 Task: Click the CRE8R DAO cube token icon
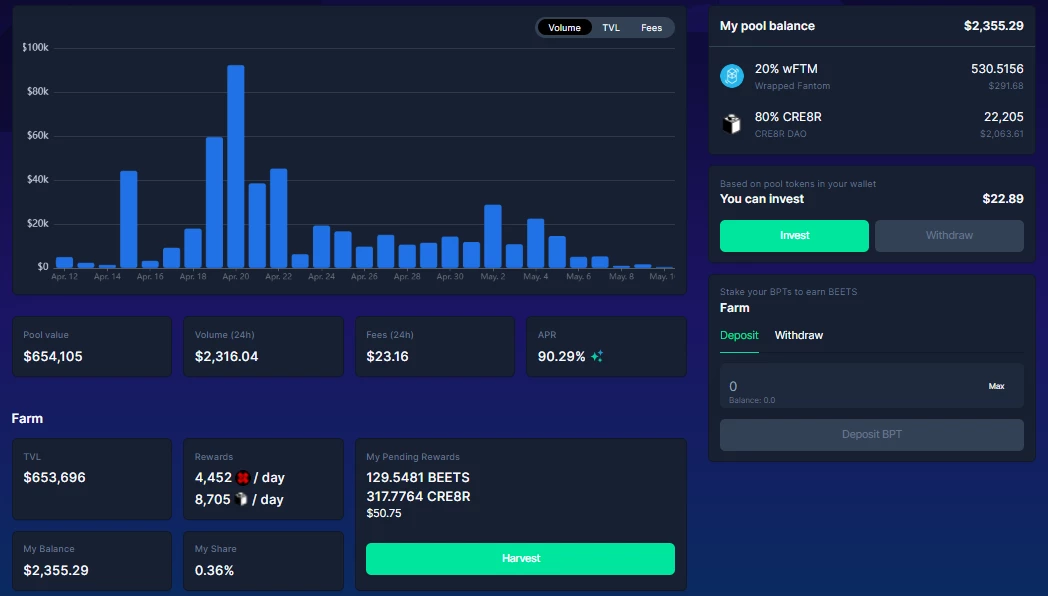(732, 124)
